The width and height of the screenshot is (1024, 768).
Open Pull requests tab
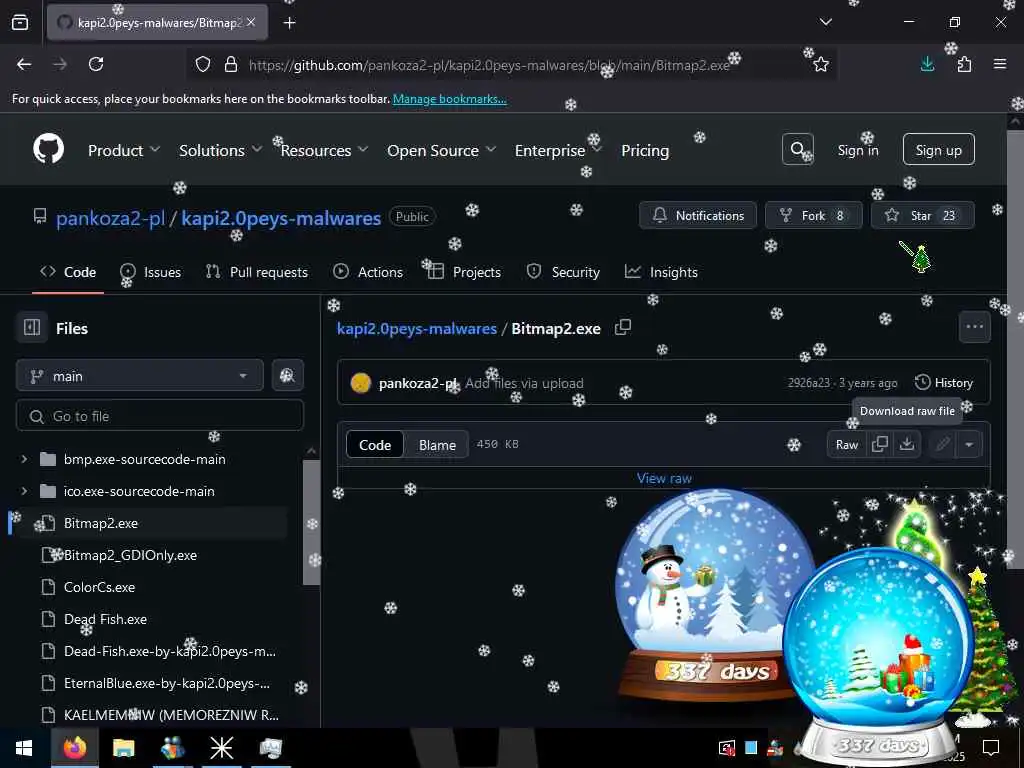click(257, 272)
